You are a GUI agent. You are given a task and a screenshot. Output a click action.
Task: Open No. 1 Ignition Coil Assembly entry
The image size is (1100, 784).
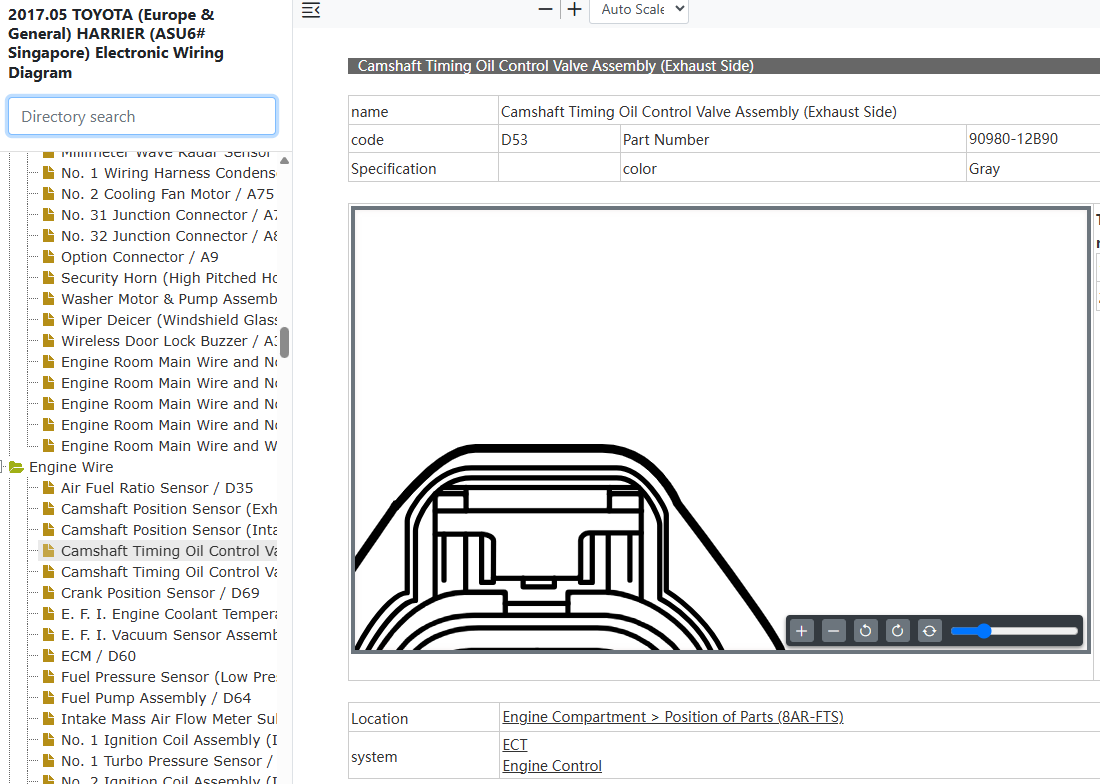169,741
